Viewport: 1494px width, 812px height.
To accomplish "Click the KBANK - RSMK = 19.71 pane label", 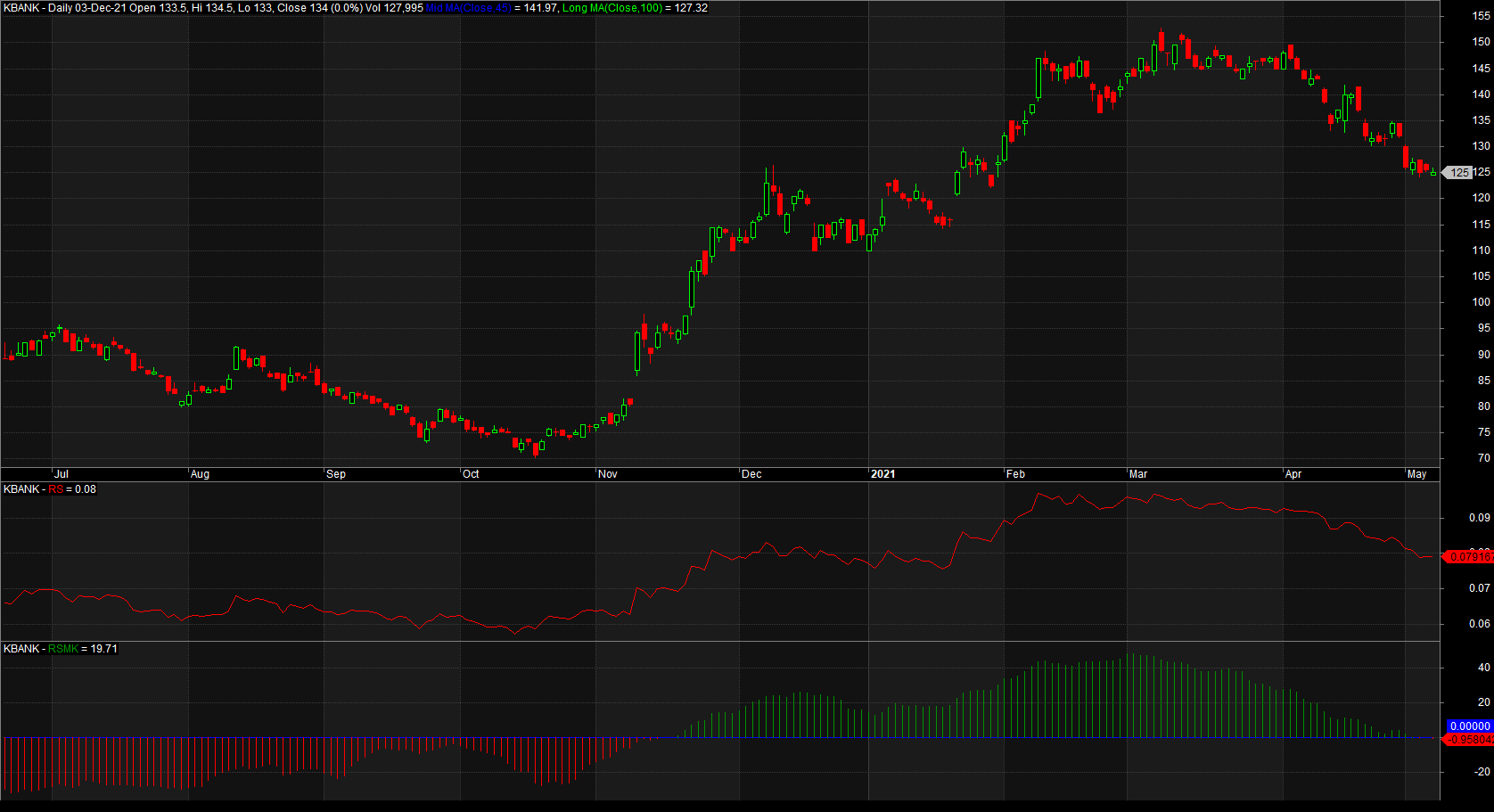I will 61,649.
